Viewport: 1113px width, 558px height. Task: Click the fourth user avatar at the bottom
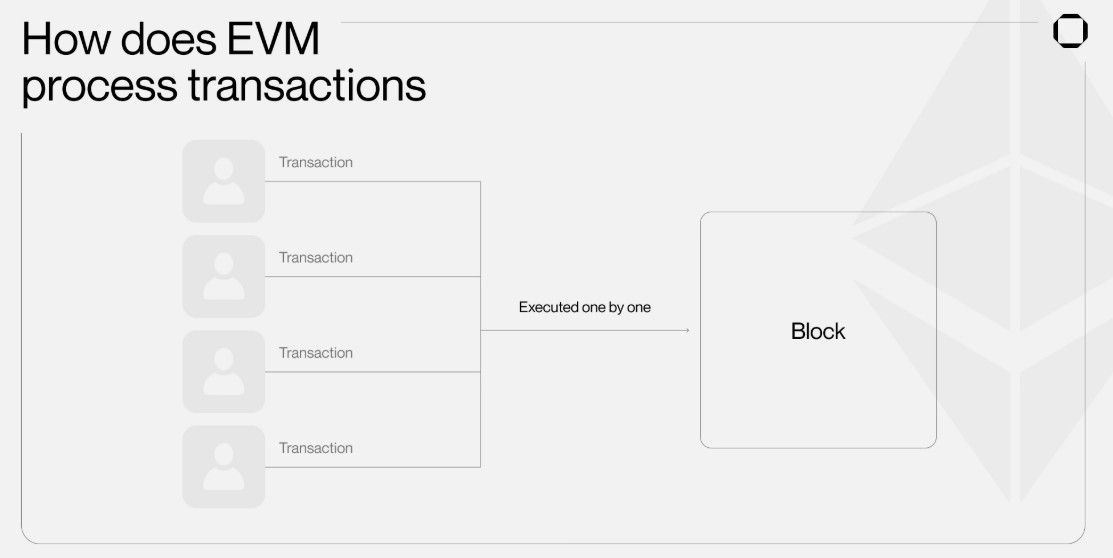coord(223,466)
